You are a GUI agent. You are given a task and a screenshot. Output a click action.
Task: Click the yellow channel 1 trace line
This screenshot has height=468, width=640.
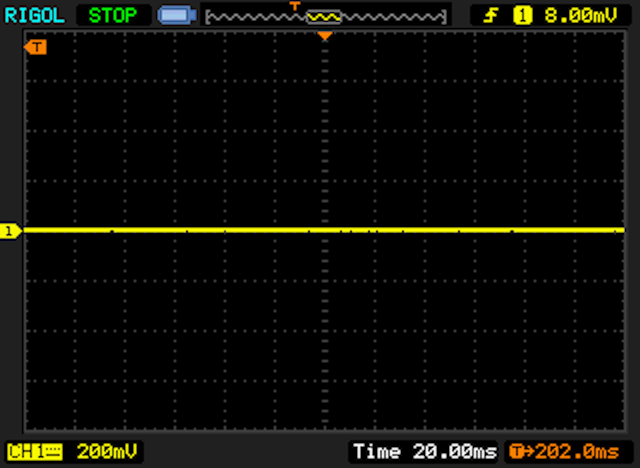coord(324,230)
